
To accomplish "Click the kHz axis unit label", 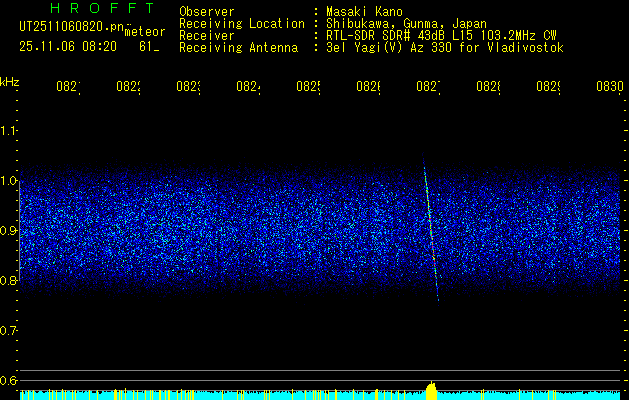I will [x=9, y=82].
